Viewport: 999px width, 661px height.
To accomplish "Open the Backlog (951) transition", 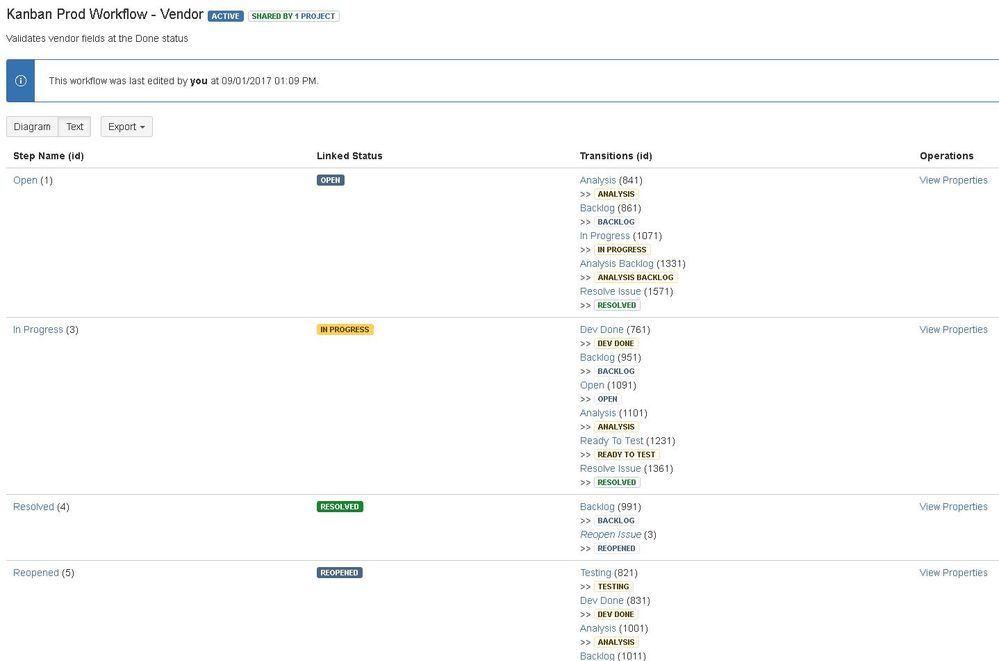I will 597,358.
